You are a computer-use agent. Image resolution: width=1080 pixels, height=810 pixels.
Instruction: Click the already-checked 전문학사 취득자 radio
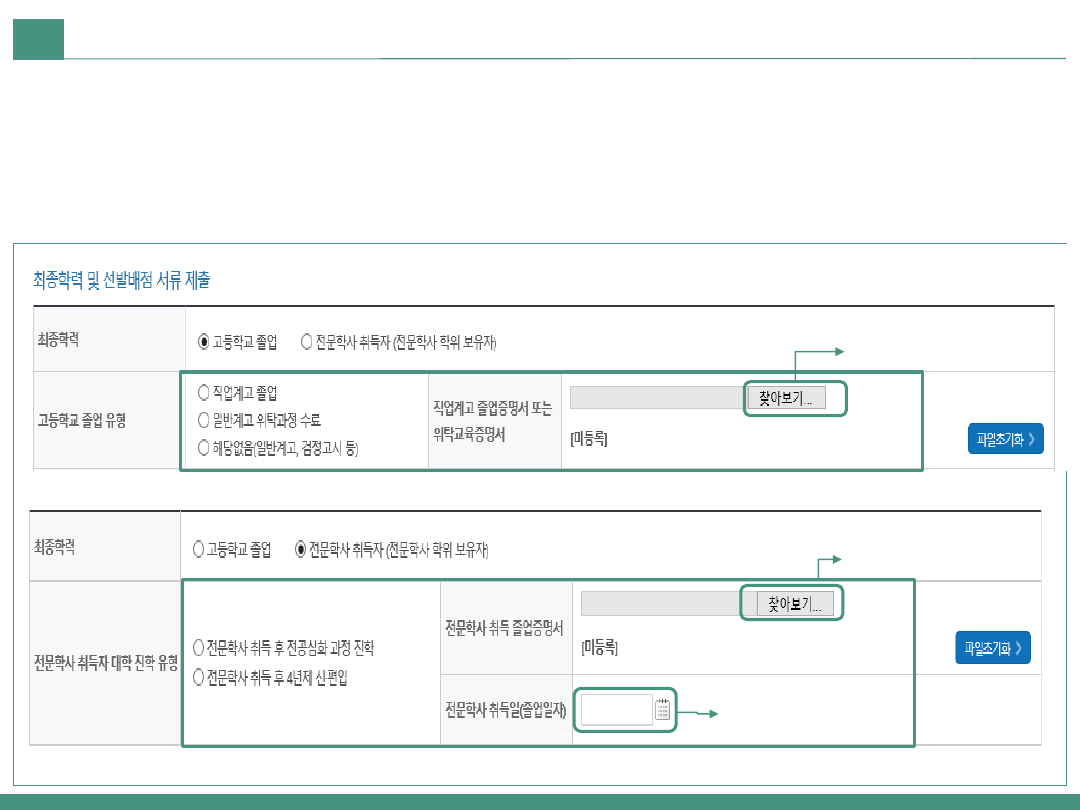301,549
